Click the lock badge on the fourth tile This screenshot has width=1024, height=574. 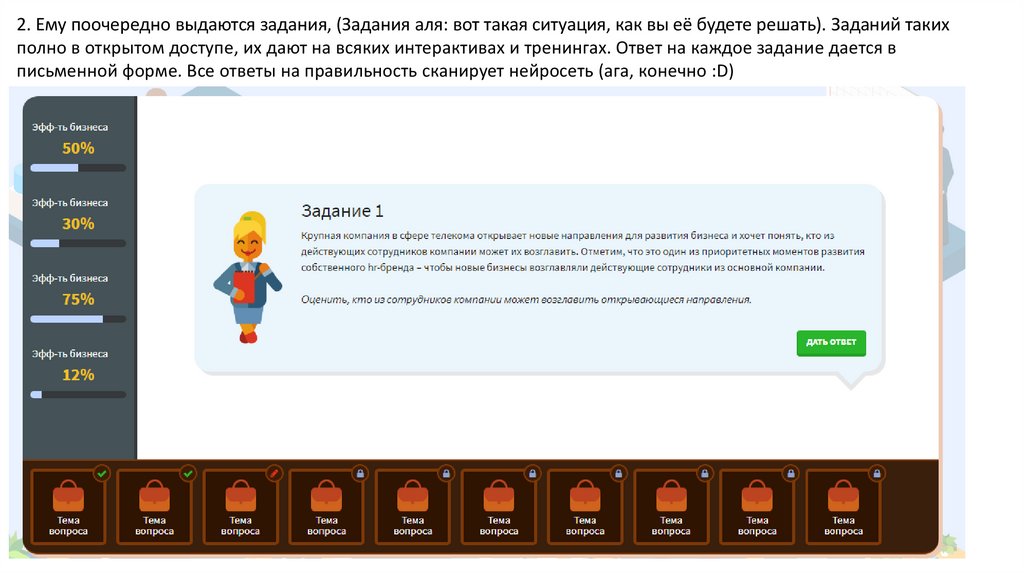point(359,473)
